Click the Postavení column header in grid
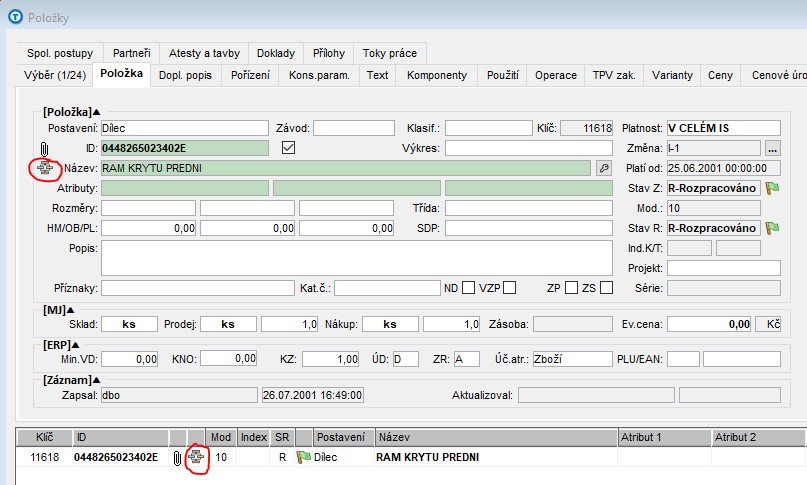Viewport: 807px width, 485px height. (343, 437)
